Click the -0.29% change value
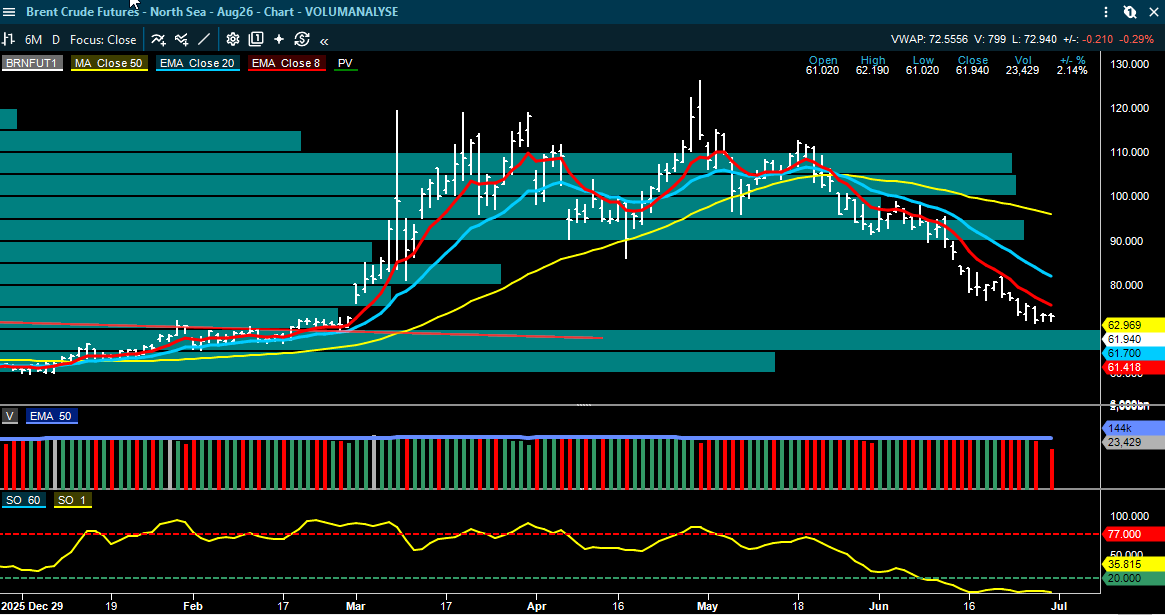1165x615 pixels. click(1138, 39)
